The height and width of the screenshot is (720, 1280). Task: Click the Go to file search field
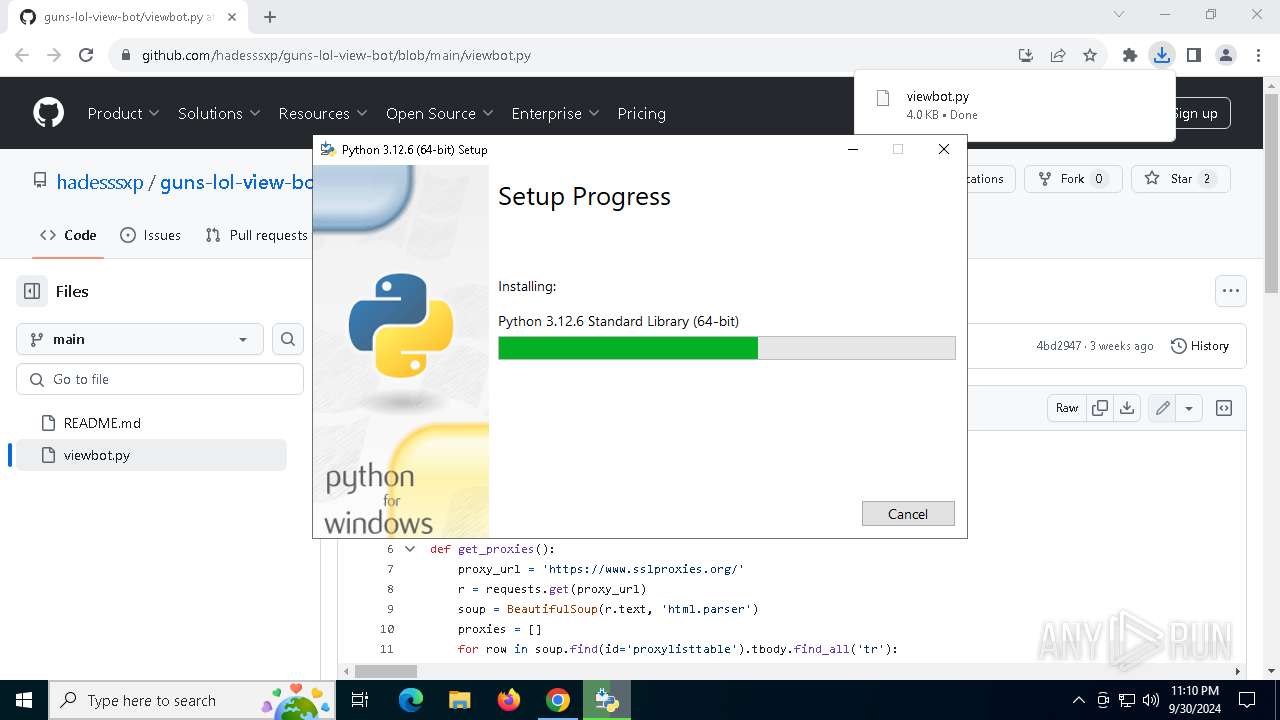160,379
